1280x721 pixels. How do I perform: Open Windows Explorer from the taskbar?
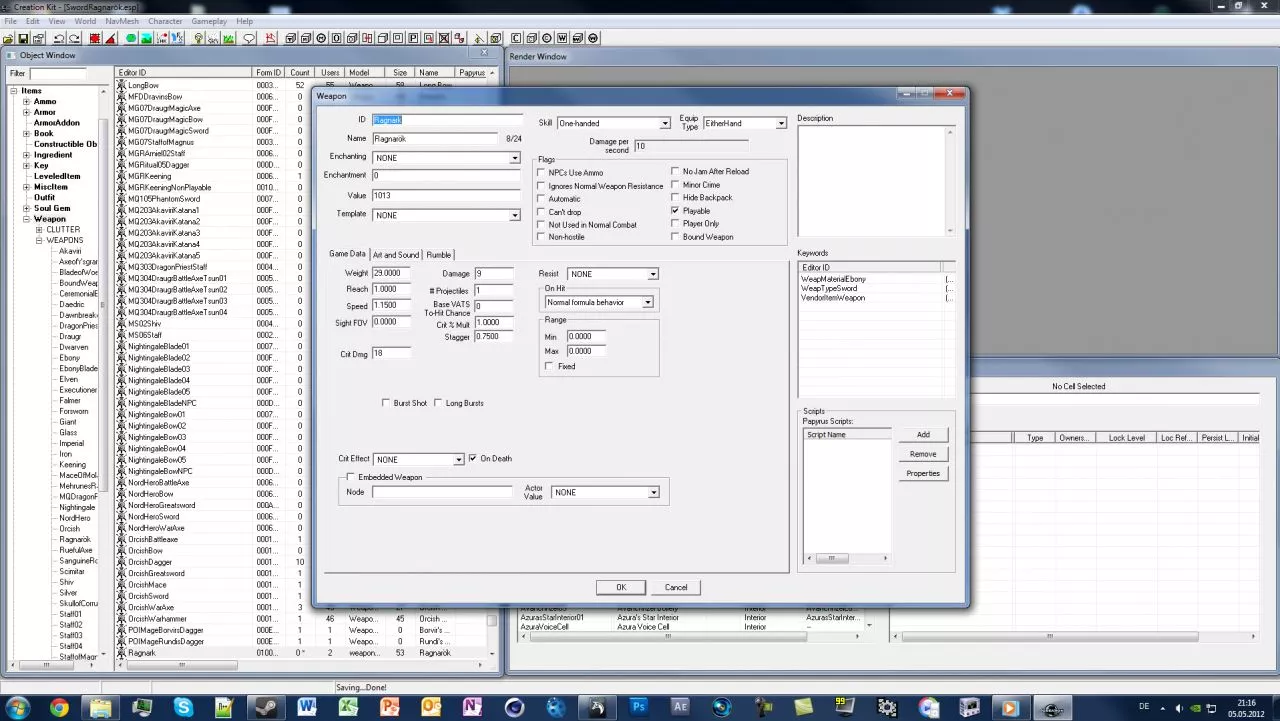click(x=101, y=708)
